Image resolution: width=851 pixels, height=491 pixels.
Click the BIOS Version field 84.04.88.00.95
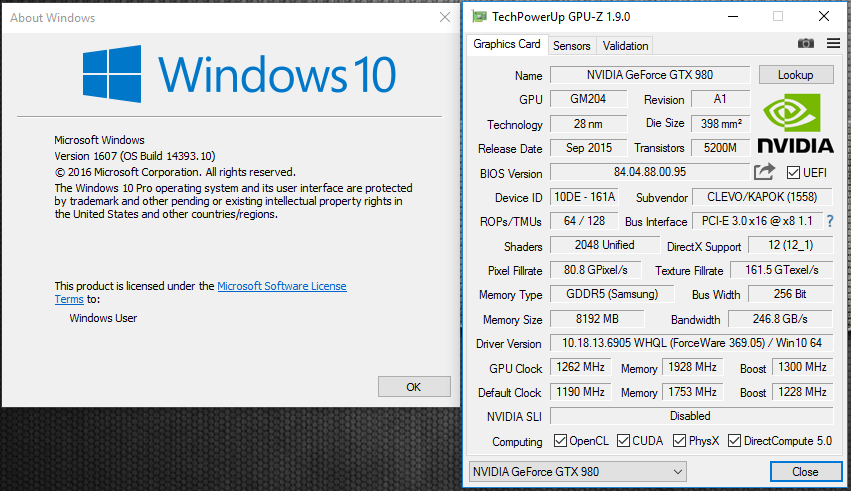[x=650, y=172]
